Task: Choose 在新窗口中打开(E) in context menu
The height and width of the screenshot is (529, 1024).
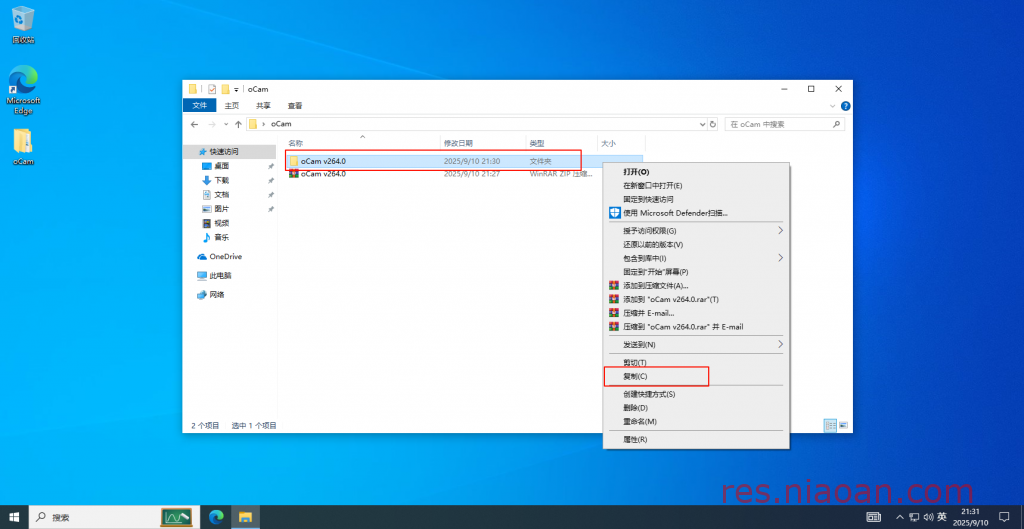Action: [696, 185]
